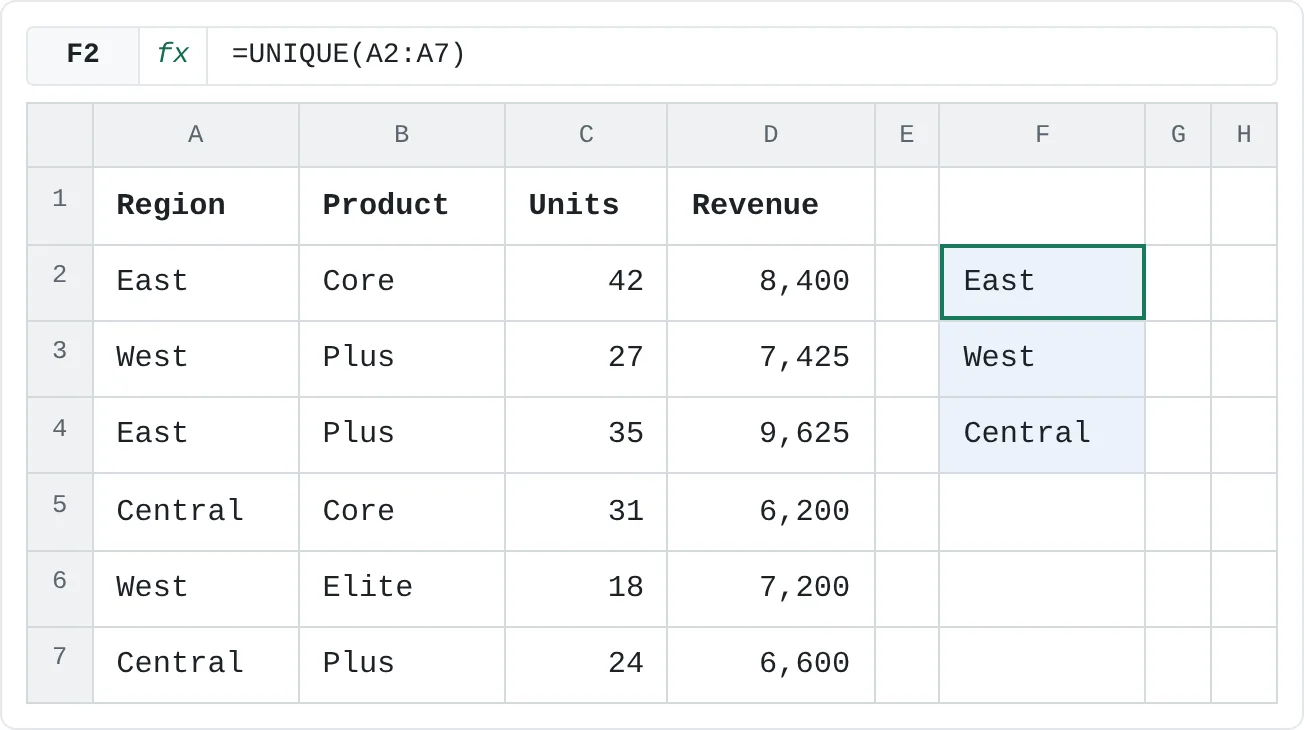
Task: Click the revenue cell 8,400
Action: click(771, 283)
